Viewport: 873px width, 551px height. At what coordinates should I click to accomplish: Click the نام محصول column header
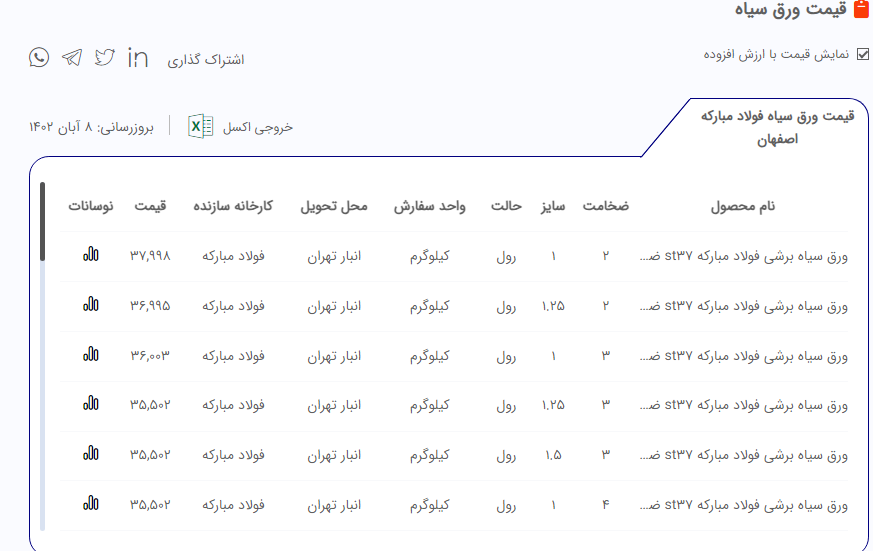tap(742, 207)
